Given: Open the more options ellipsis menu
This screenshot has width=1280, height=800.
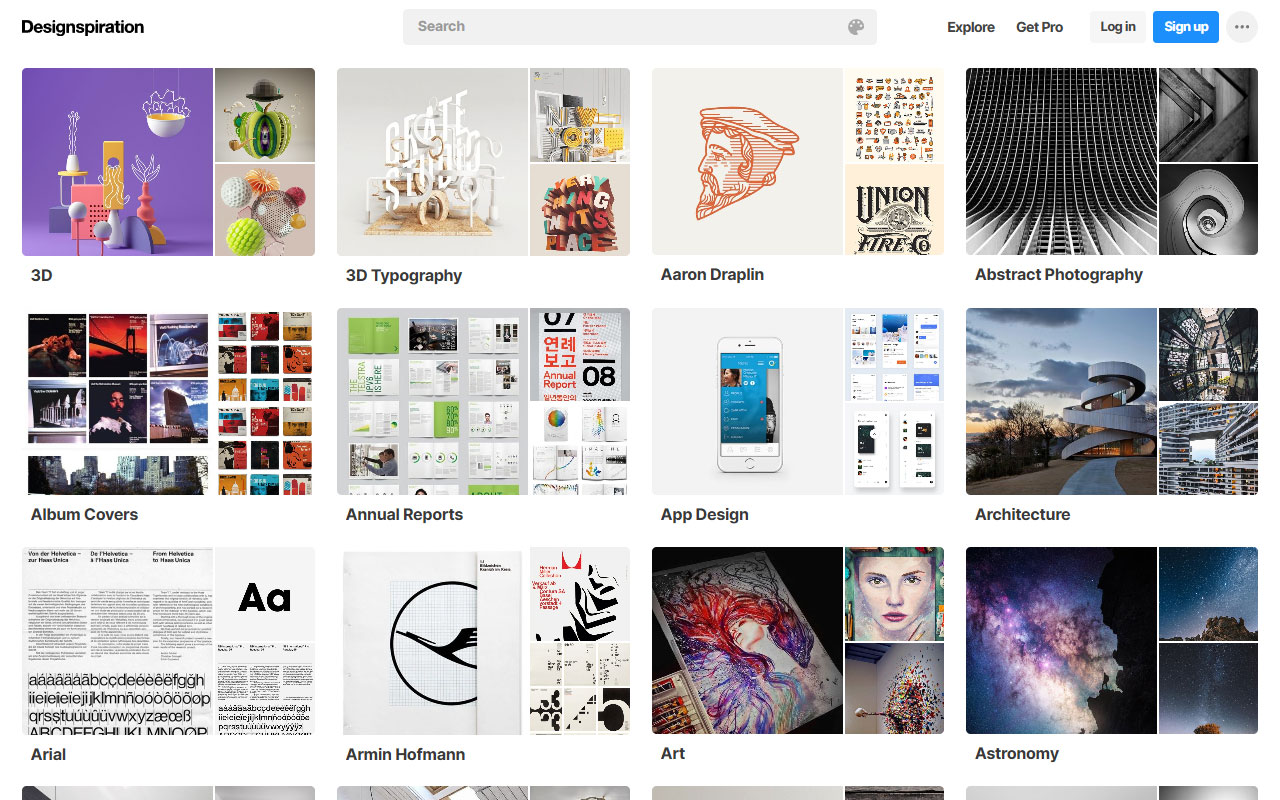Looking at the screenshot, I should coord(1242,27).
